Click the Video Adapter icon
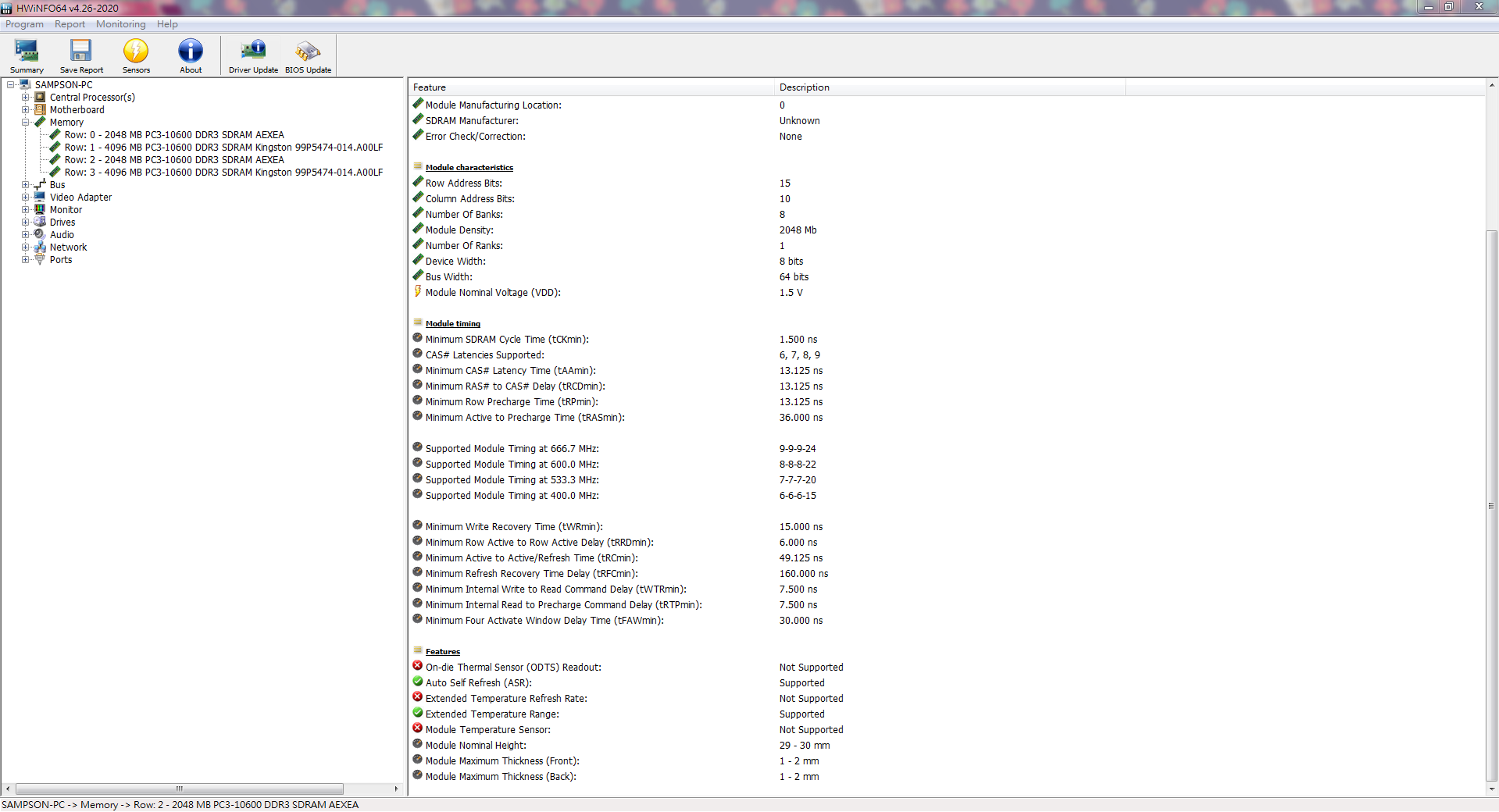Viewport: 1499px width, 812px height. click(x=40, y=197)
